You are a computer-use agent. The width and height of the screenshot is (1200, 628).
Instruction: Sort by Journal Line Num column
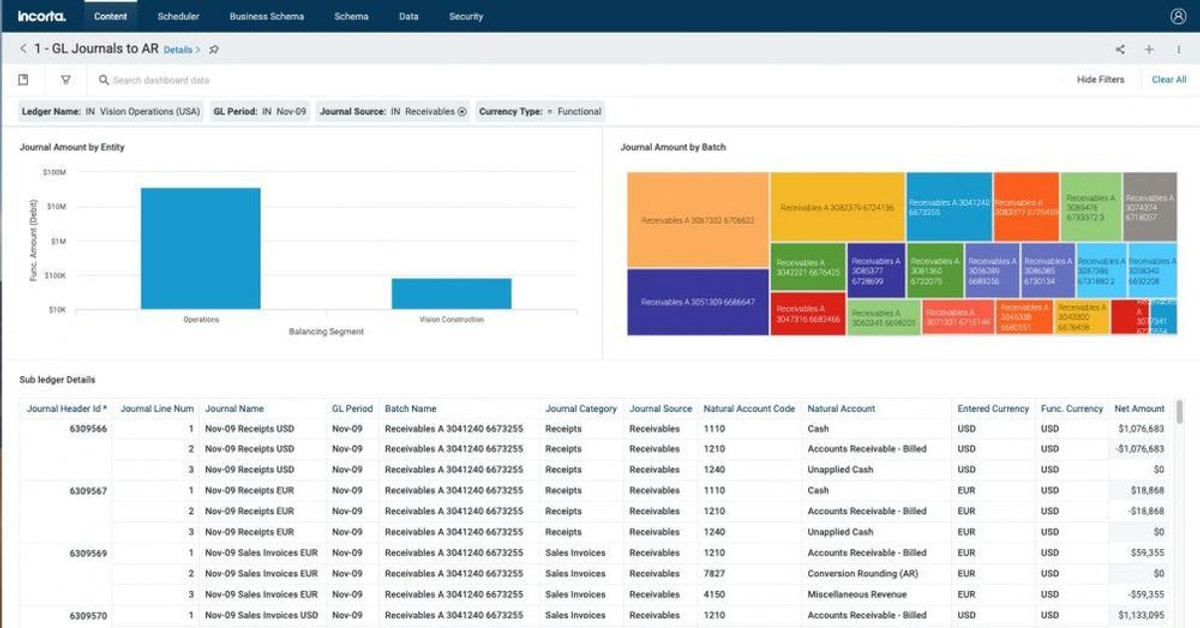pos(157,408)
